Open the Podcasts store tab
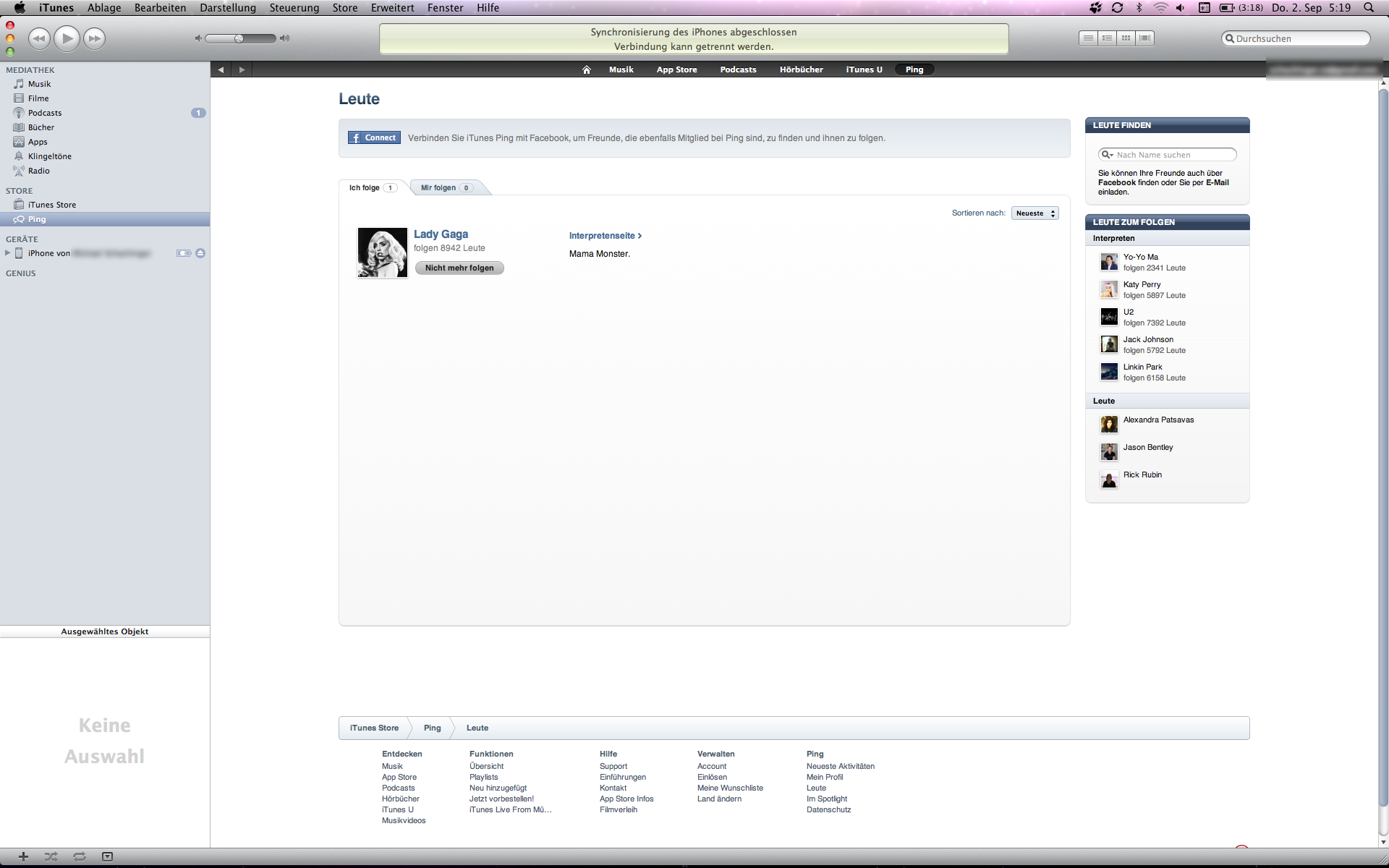The height and width of the screenshot is (868, 1389). pos(738,69)
